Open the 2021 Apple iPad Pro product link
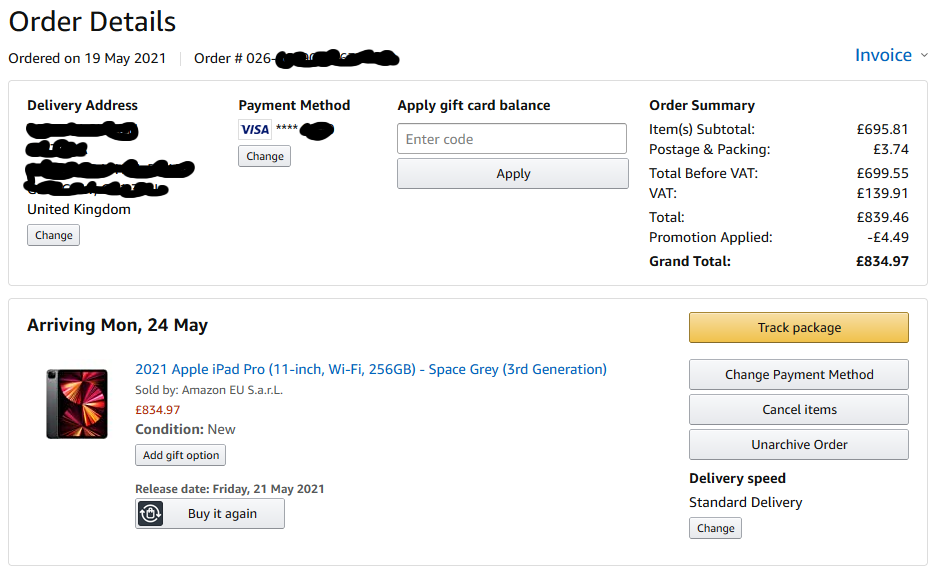This screenshot has height=571, width=934. 371,369
